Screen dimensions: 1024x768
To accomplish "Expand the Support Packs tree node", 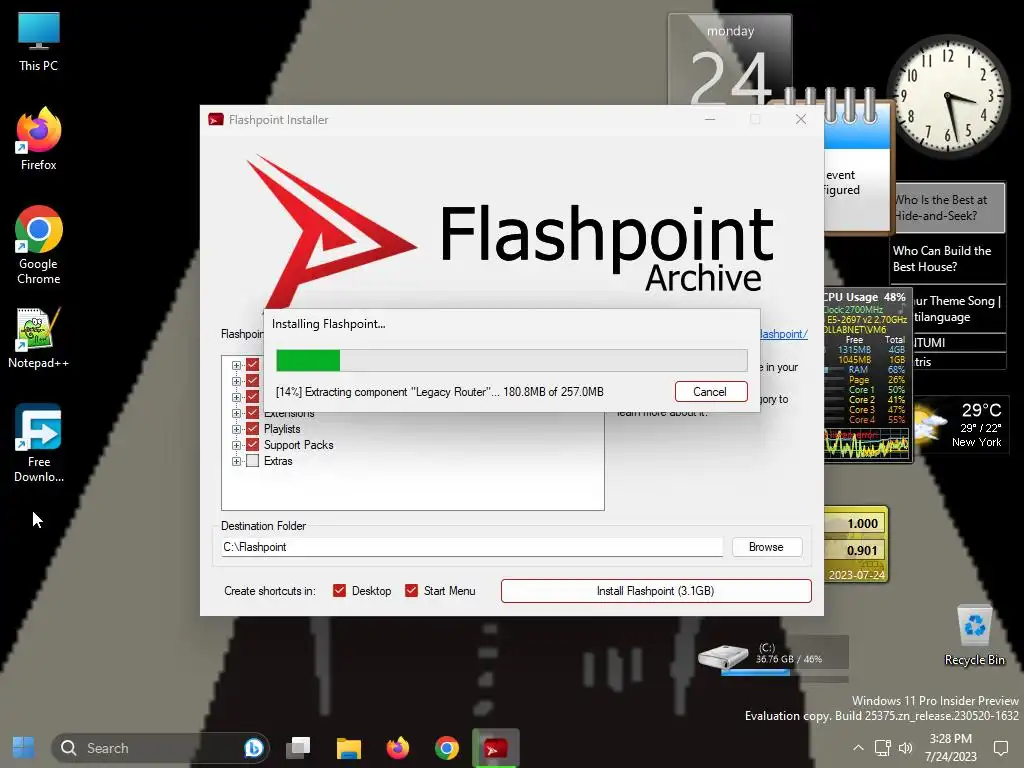I will click(x=236, y=445).
